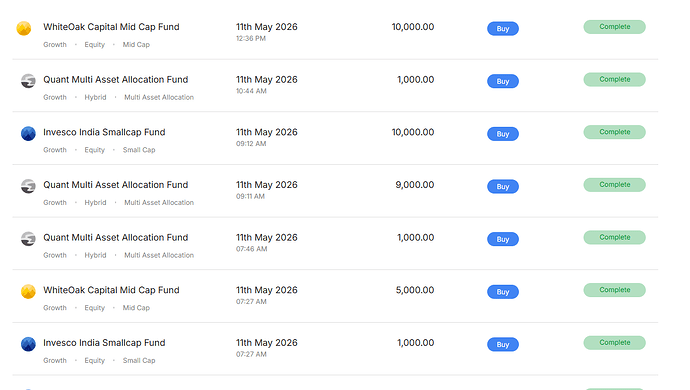Click Buy badge for Quant 10:44 AM order
The width and height of the screenshot is (690, 390).
tap(503, 81)
